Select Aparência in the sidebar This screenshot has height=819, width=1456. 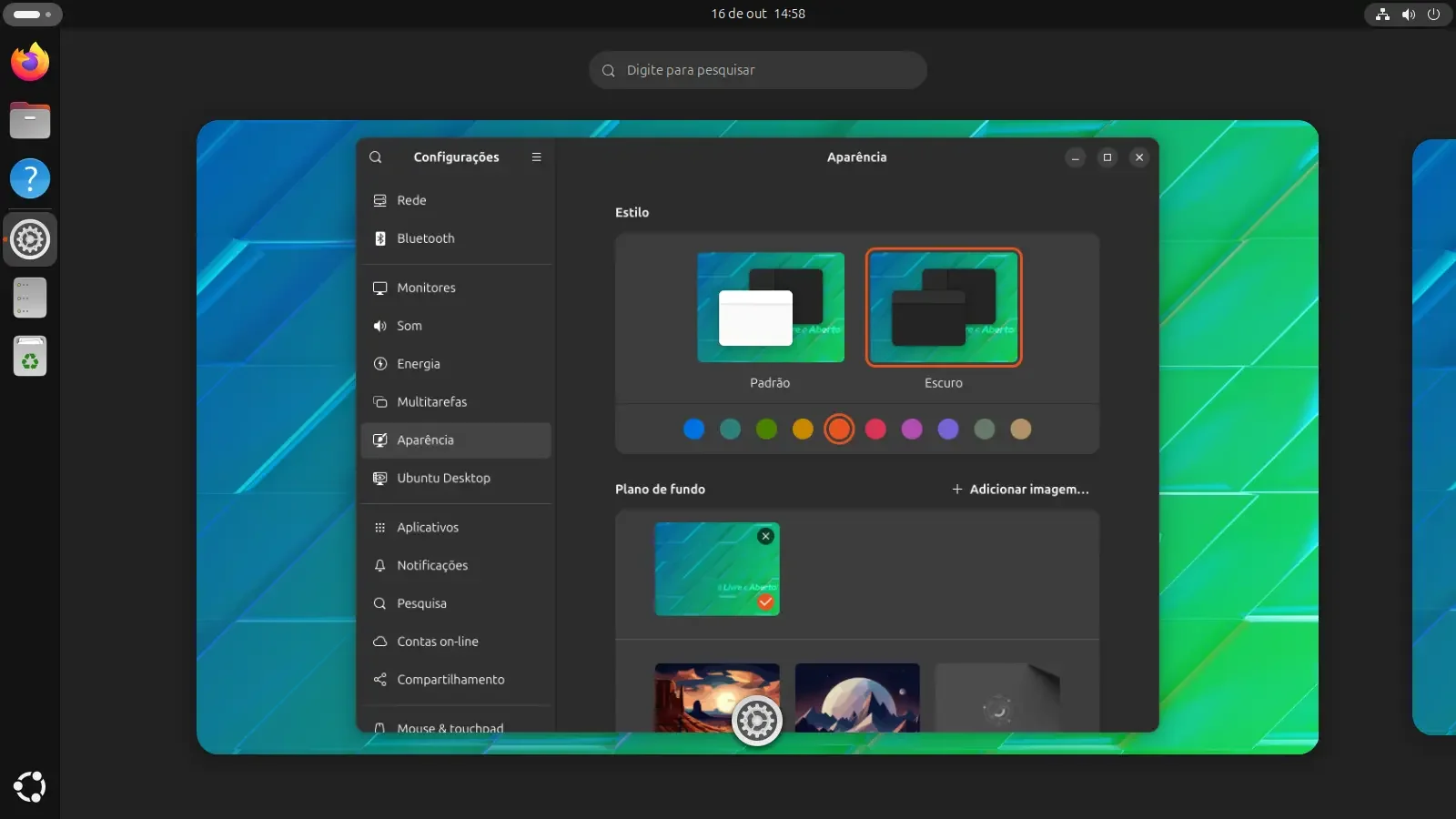pos(456,440)
